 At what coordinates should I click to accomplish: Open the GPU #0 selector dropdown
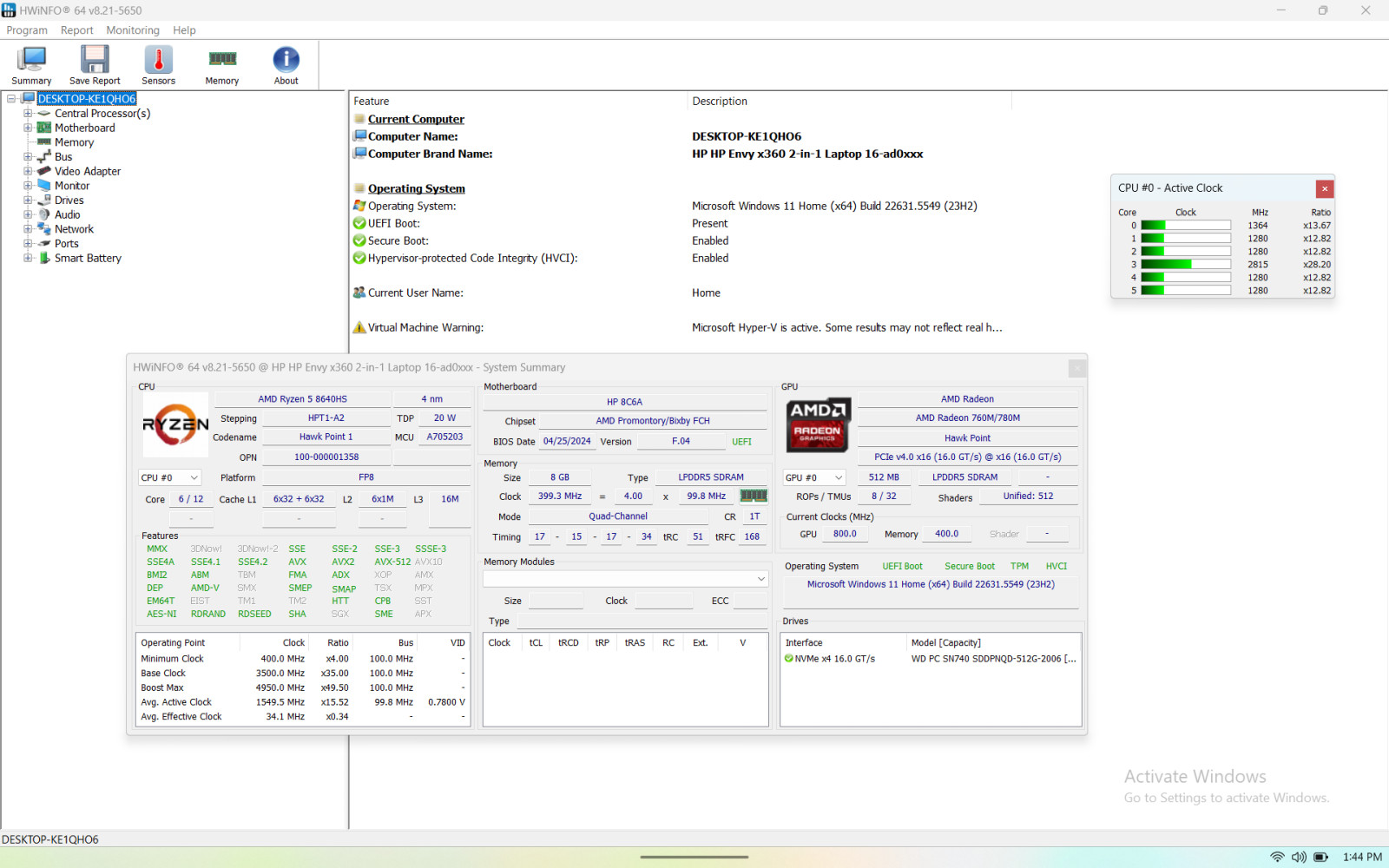(814, 477)
